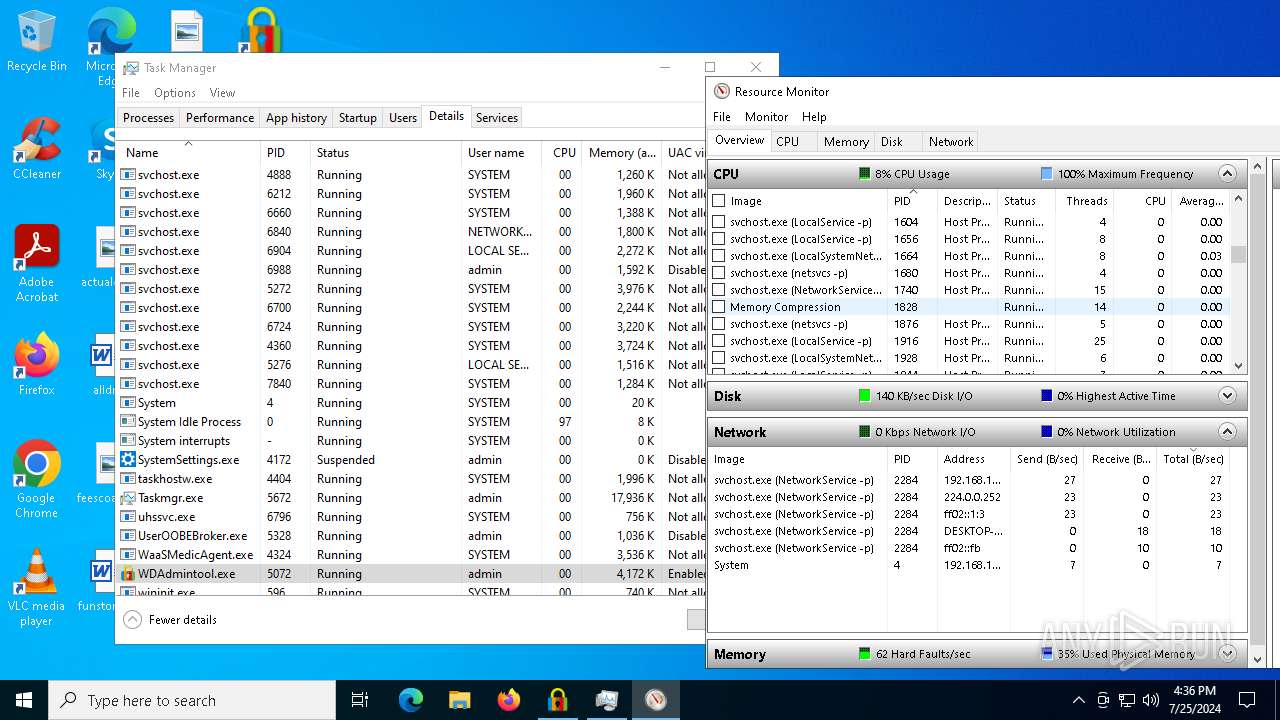This screenshot has height=720, width=1280.
Task: Open the VLC media player desktop icon
Action: tap(37, 588)
